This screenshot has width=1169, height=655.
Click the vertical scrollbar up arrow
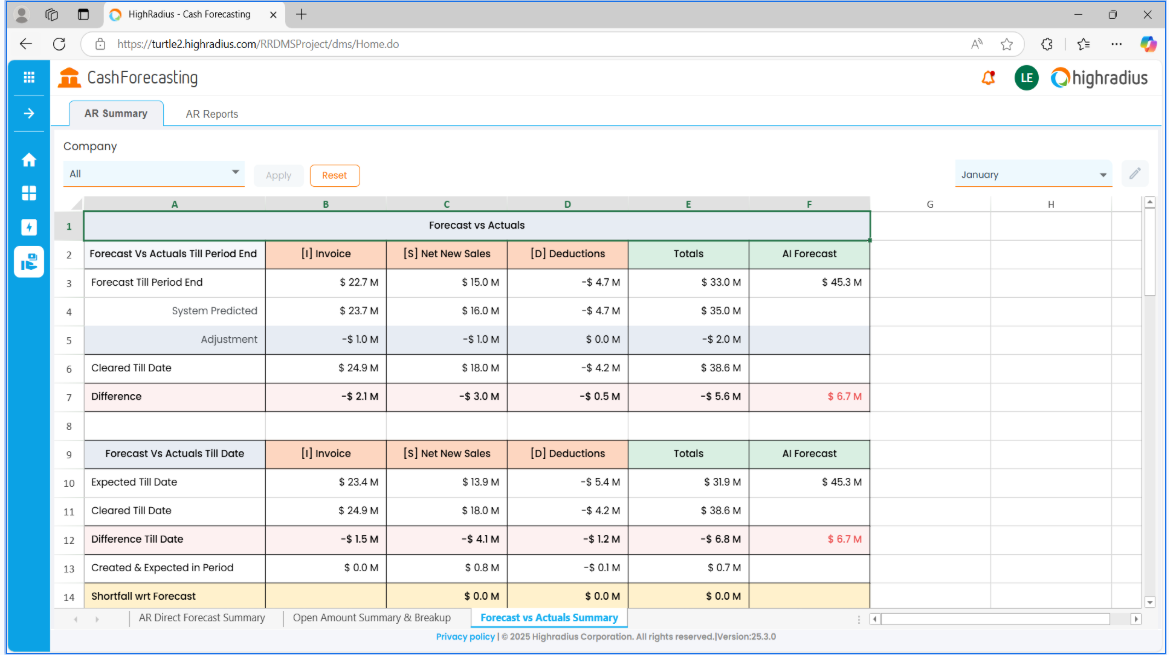coord(1150,202)
